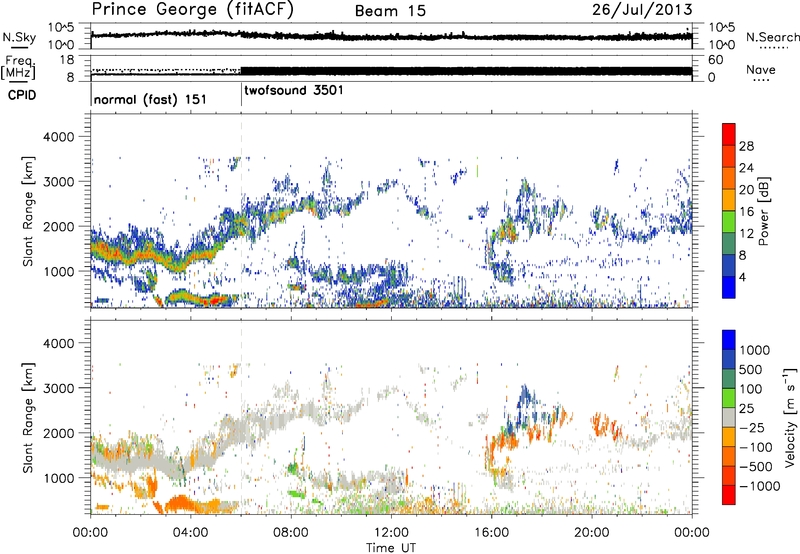Image resolution: width=800 pixels, height=554 pixels.
Task: Click the date '26/Jul/2013'
Action: (x=642, y=10)
